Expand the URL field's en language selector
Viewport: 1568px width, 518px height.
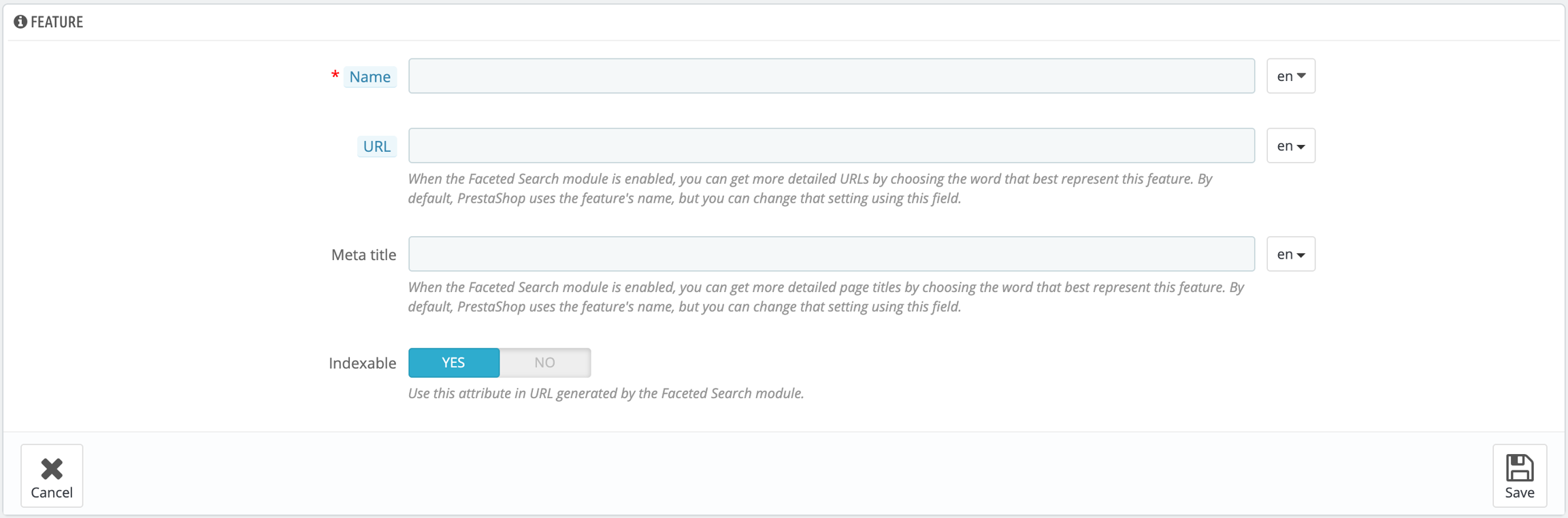point(1290,146)
